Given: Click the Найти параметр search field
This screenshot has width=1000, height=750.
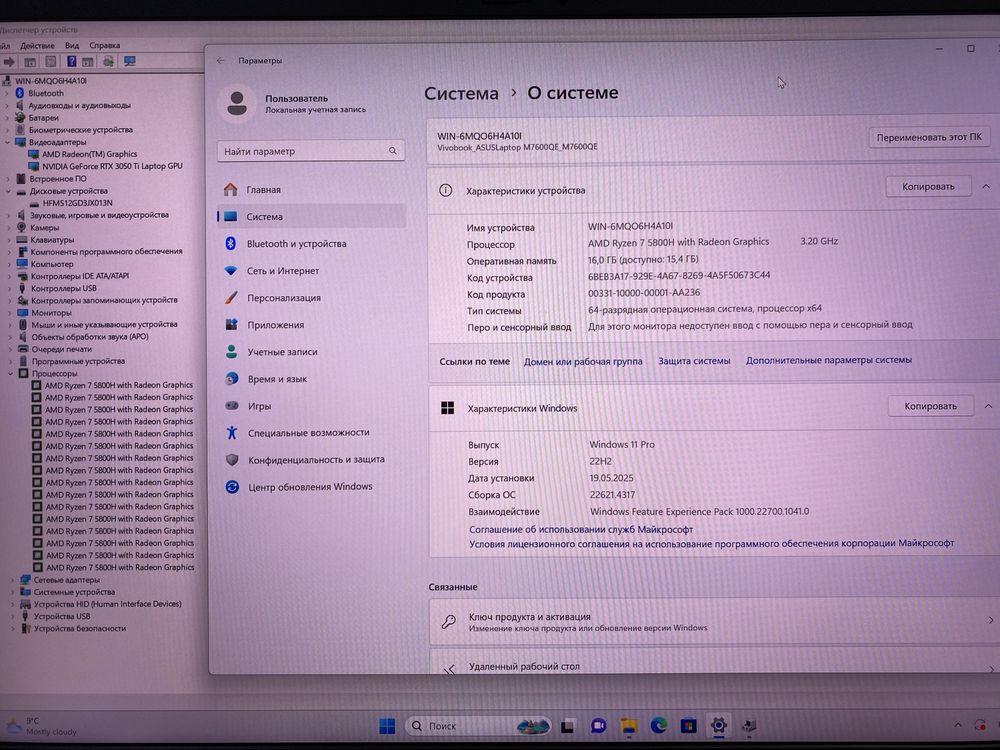Looking at the screenshot, I should point(311,151).
